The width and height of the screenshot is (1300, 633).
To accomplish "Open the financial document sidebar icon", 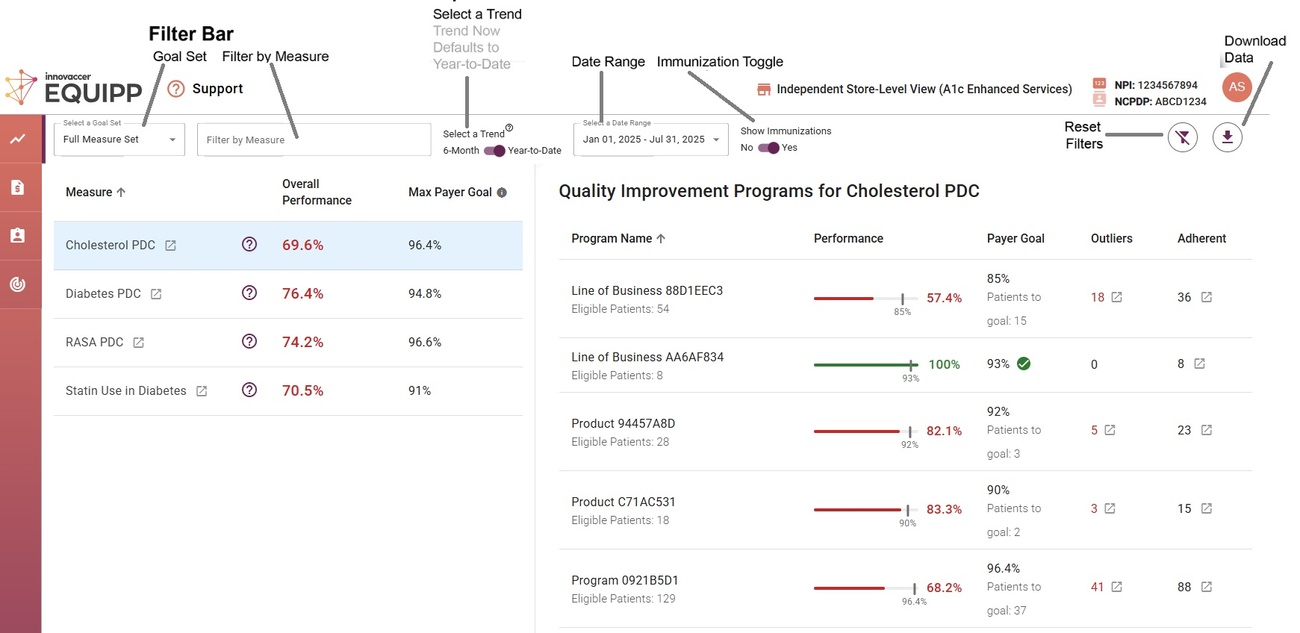I will coord(17,186).
